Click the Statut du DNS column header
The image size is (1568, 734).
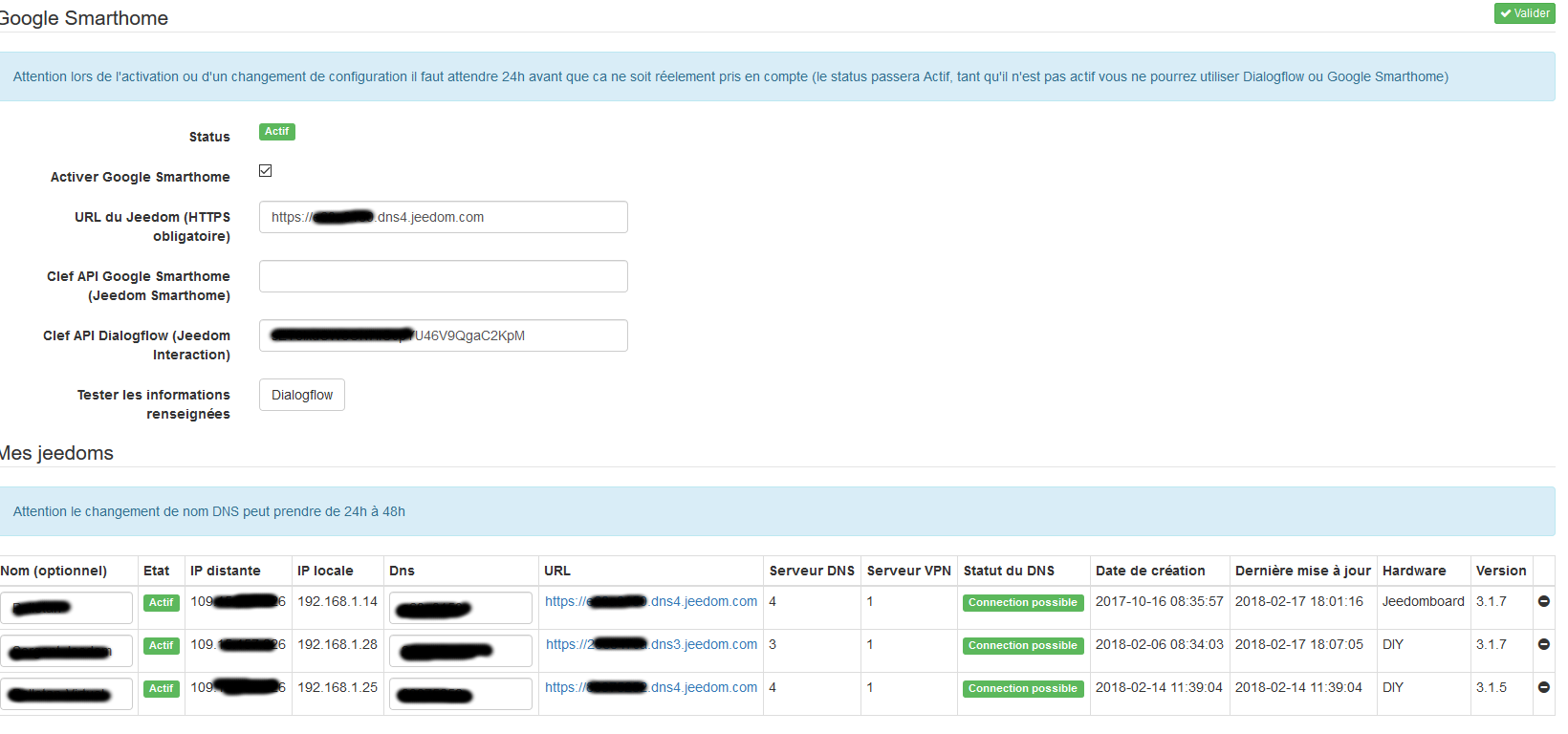(x=1009, y=571)
